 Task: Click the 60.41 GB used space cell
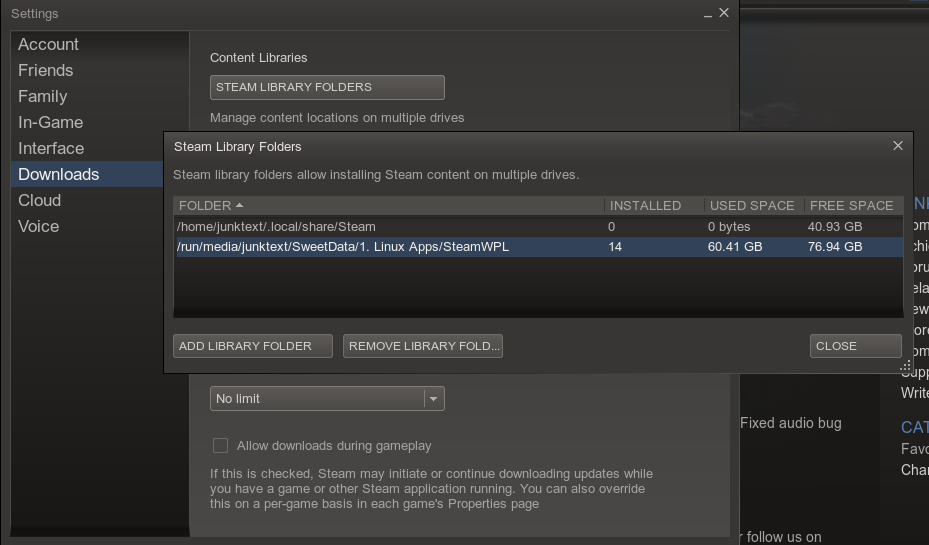click(x=735, y=247)
